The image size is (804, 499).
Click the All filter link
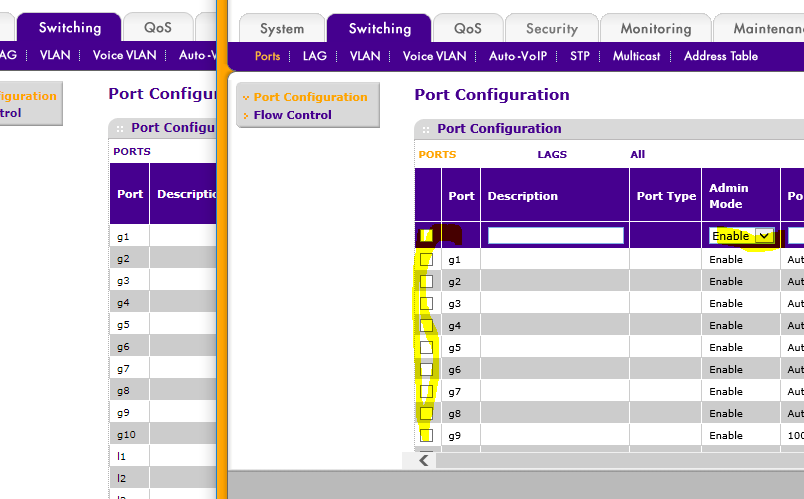click(x=637, y=154)
